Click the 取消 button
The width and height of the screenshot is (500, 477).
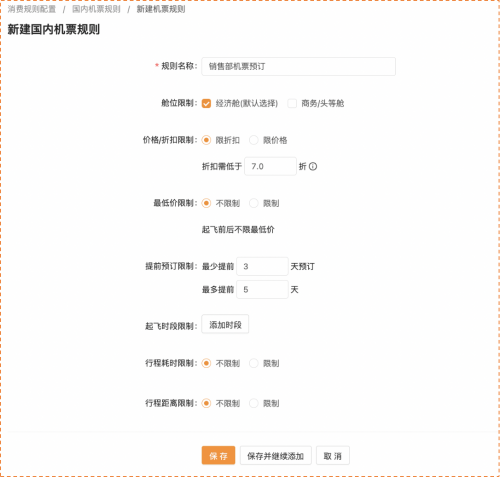click(333, 455)
